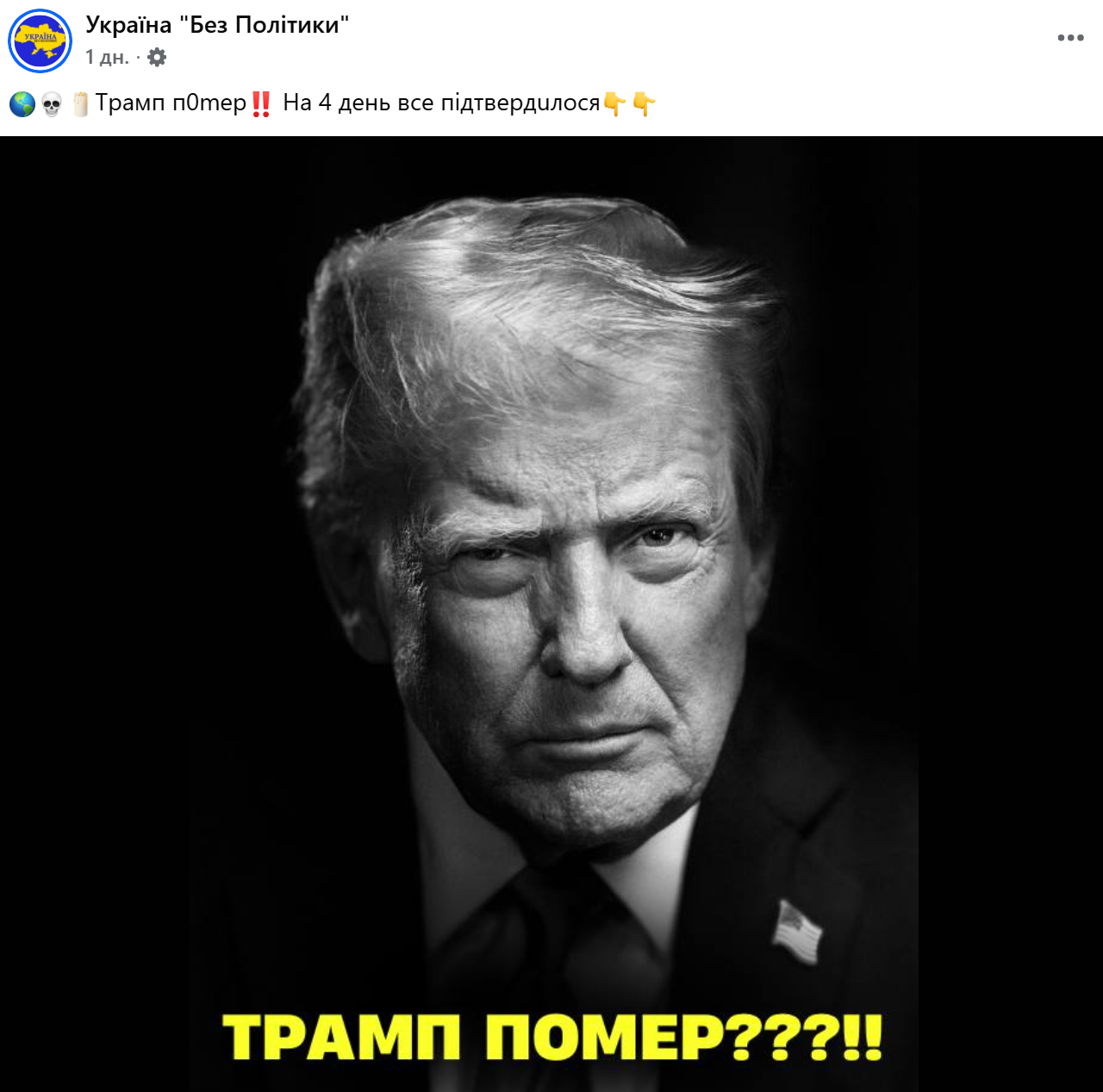Viewport: 1103px width, 1092px height.
Task: Open the post timestamp "1 дн."
Action: [107, 58]
